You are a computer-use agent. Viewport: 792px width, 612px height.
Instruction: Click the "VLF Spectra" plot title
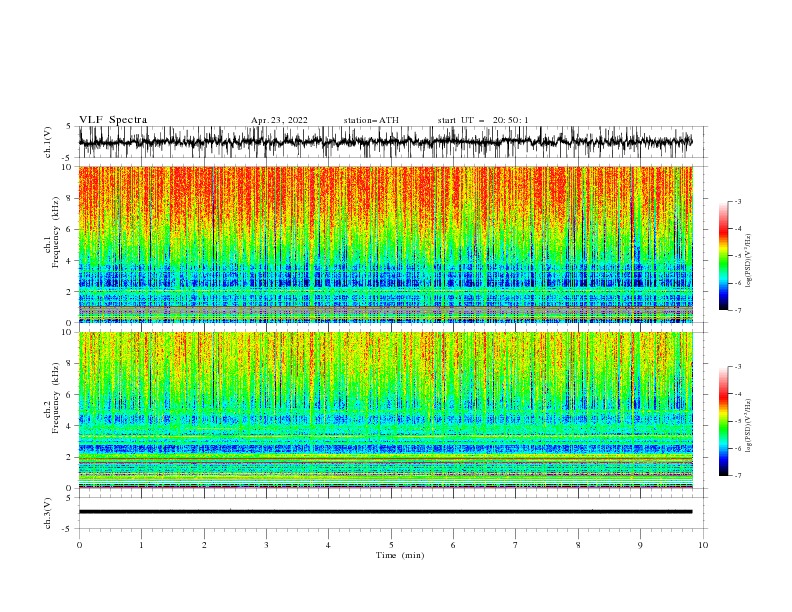(x=113, y=120)
